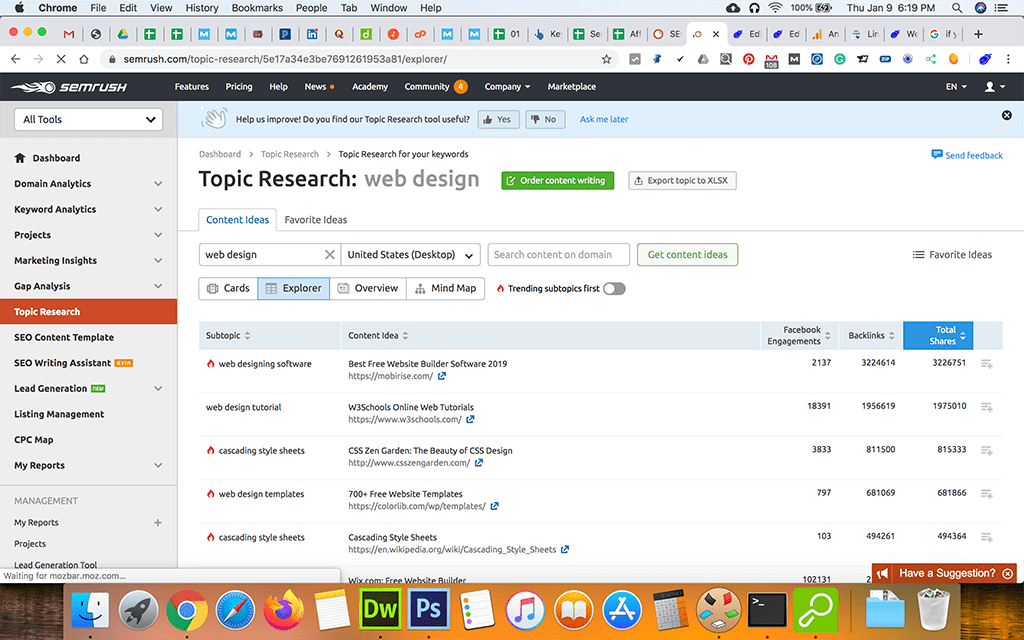
Task: Stop loading the page in Chrome
Action: [x=61, y=59]
